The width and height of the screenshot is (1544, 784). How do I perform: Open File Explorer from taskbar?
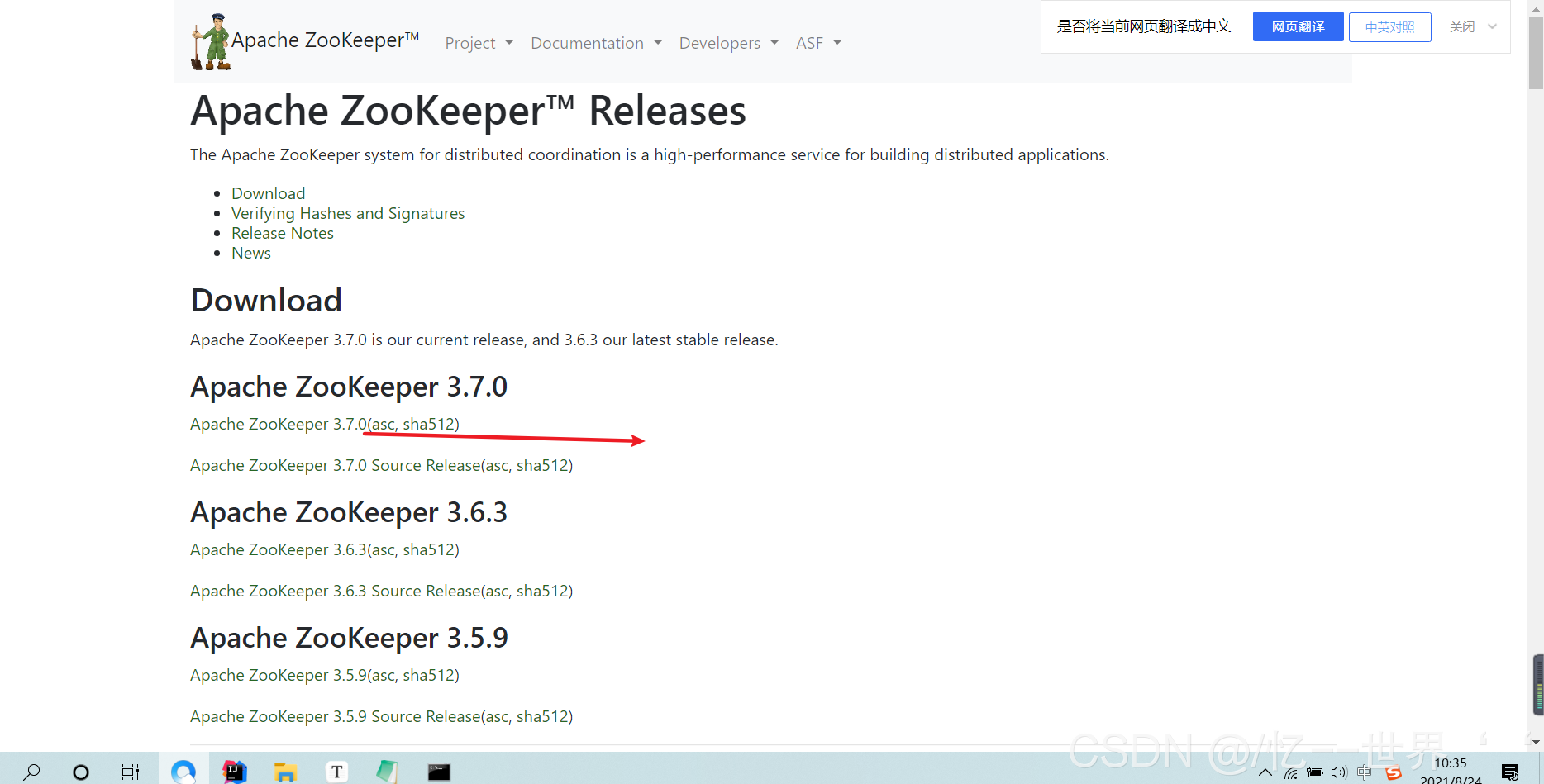click(x=285, y=772)
